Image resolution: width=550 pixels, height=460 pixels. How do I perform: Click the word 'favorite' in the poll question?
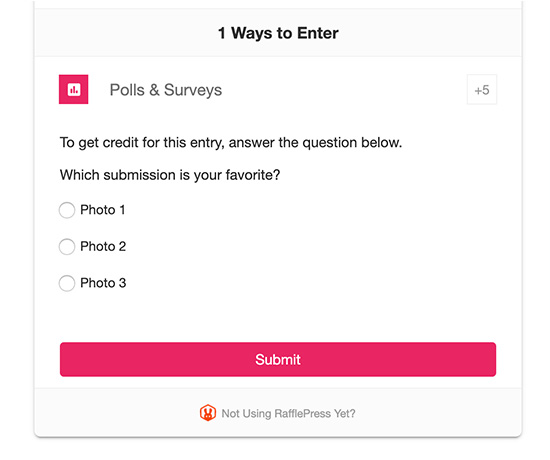pos(253,174)
